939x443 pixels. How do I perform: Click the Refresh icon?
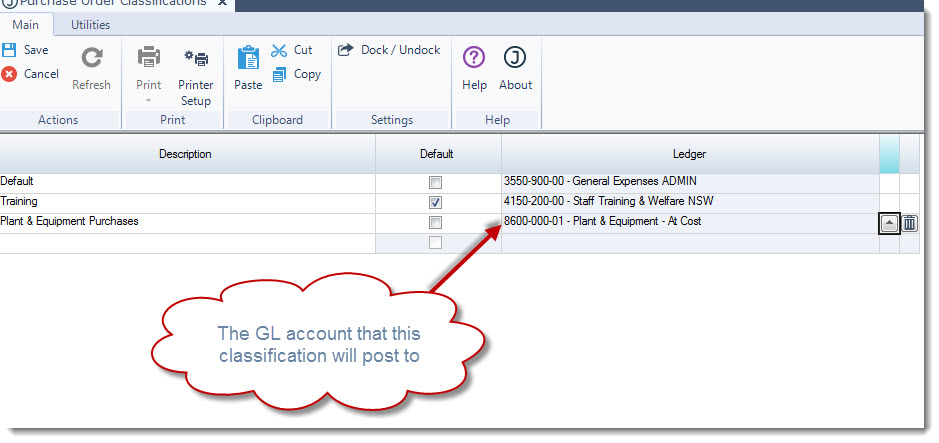[x=91, y=58]
